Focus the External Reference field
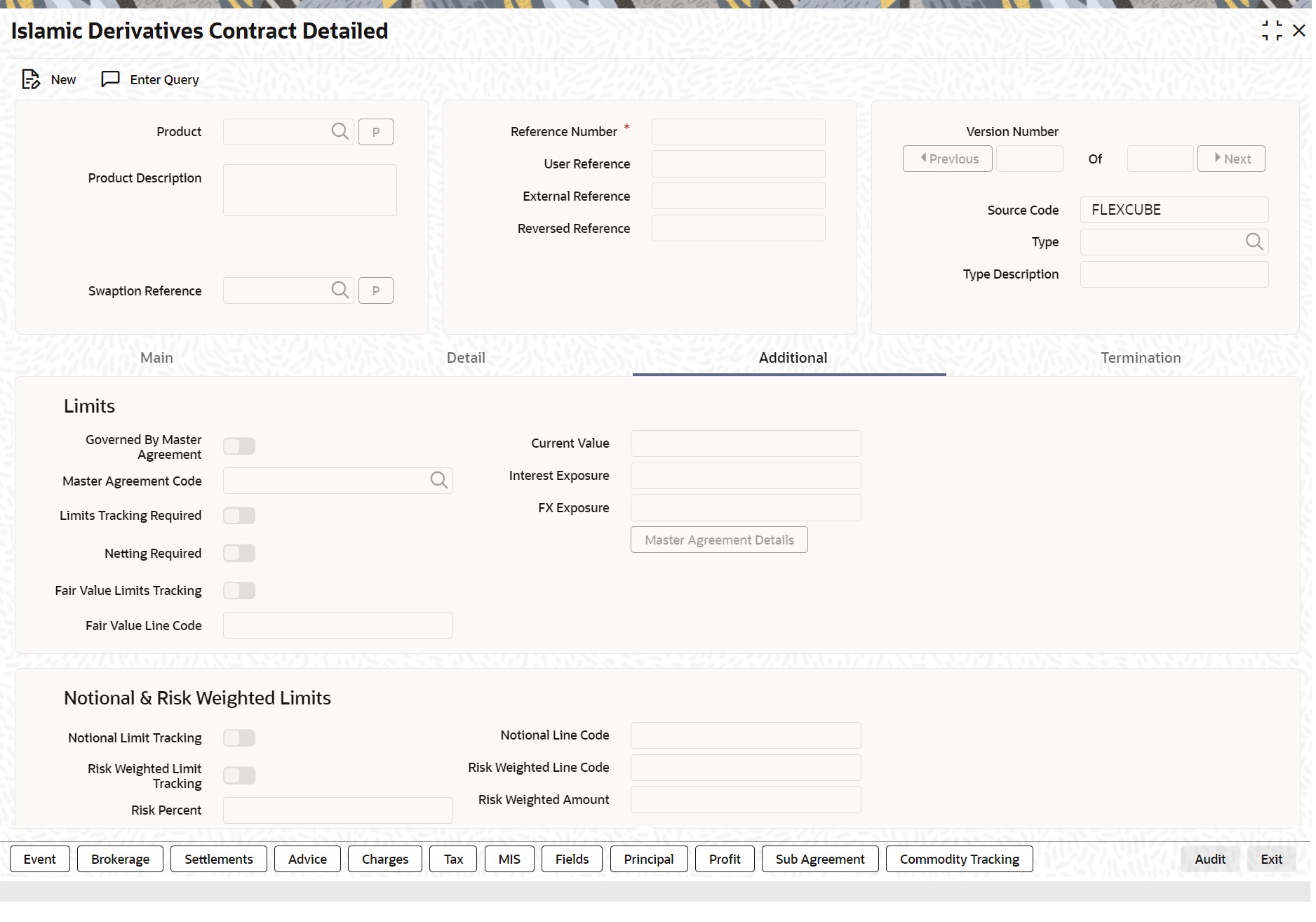The height and width of the screenshot is (922, 1316). click(x=739, y=196)
